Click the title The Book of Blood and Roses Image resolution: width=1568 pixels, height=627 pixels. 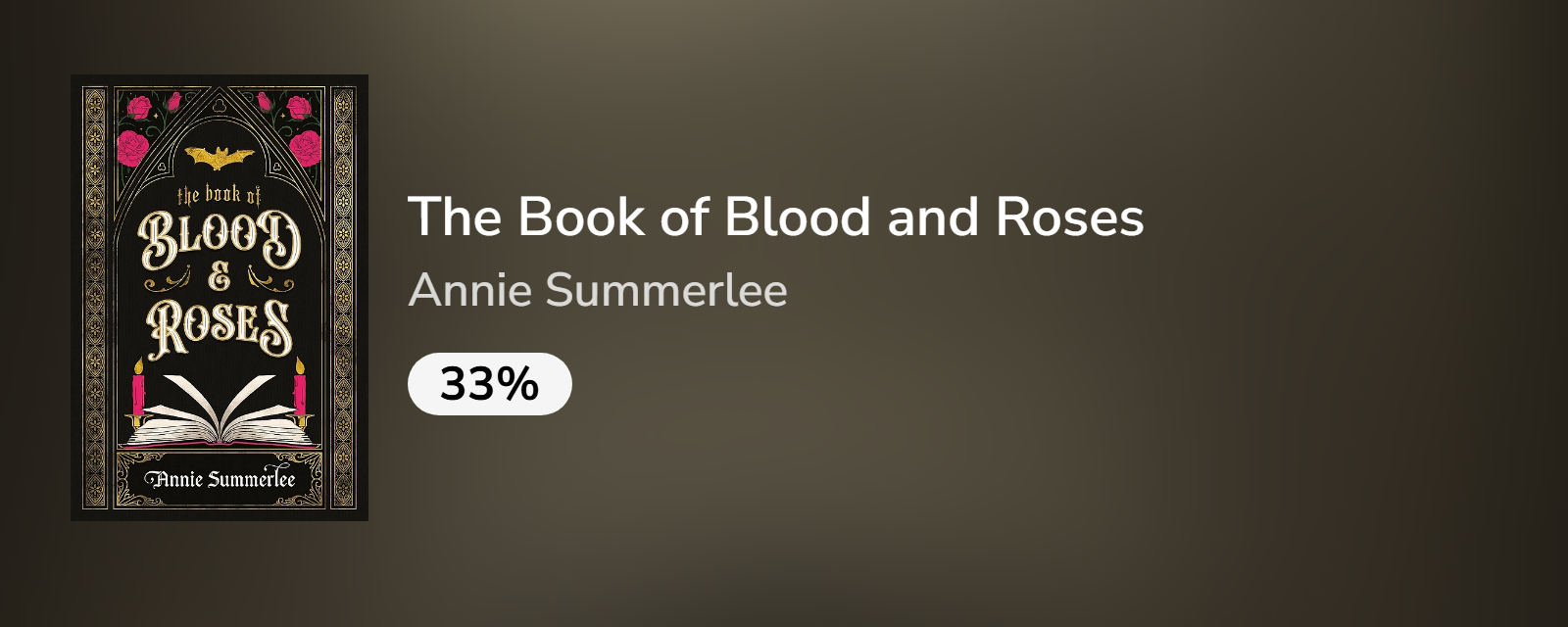click(775, 217)
